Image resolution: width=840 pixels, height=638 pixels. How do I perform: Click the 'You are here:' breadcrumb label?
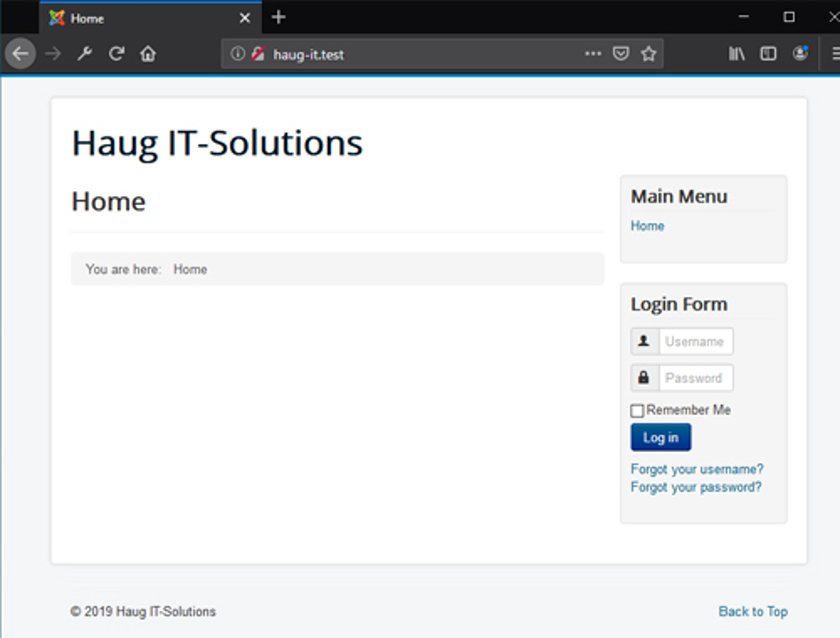click(x=123, y=269)
